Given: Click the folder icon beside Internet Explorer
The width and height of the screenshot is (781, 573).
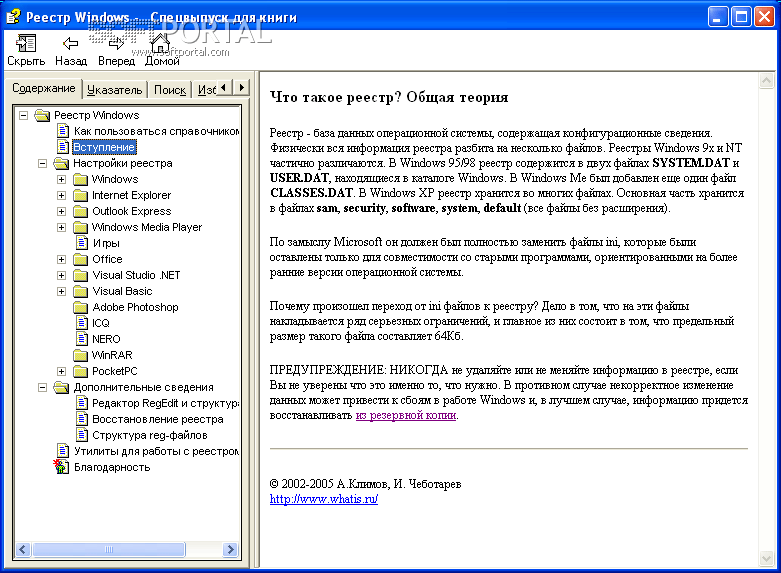Looking at the screenshot, I should [x=80, y=195].
